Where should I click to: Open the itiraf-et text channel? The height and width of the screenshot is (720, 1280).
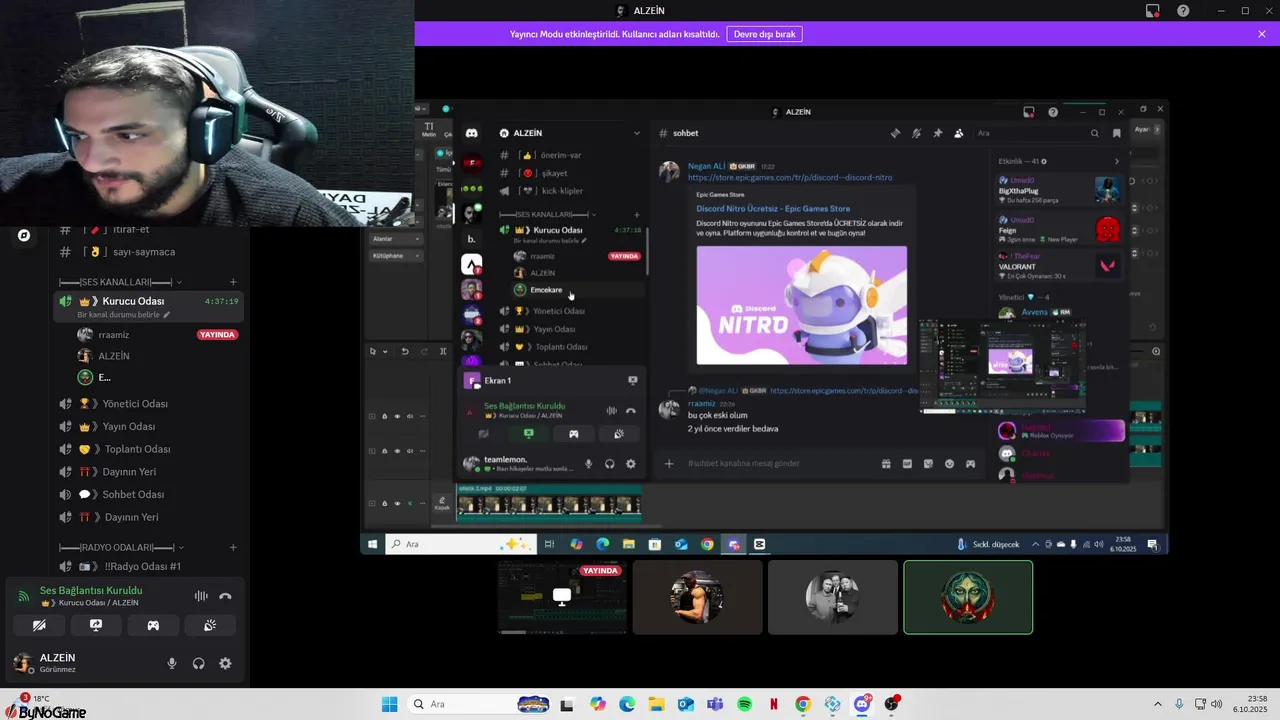[131, 229]
